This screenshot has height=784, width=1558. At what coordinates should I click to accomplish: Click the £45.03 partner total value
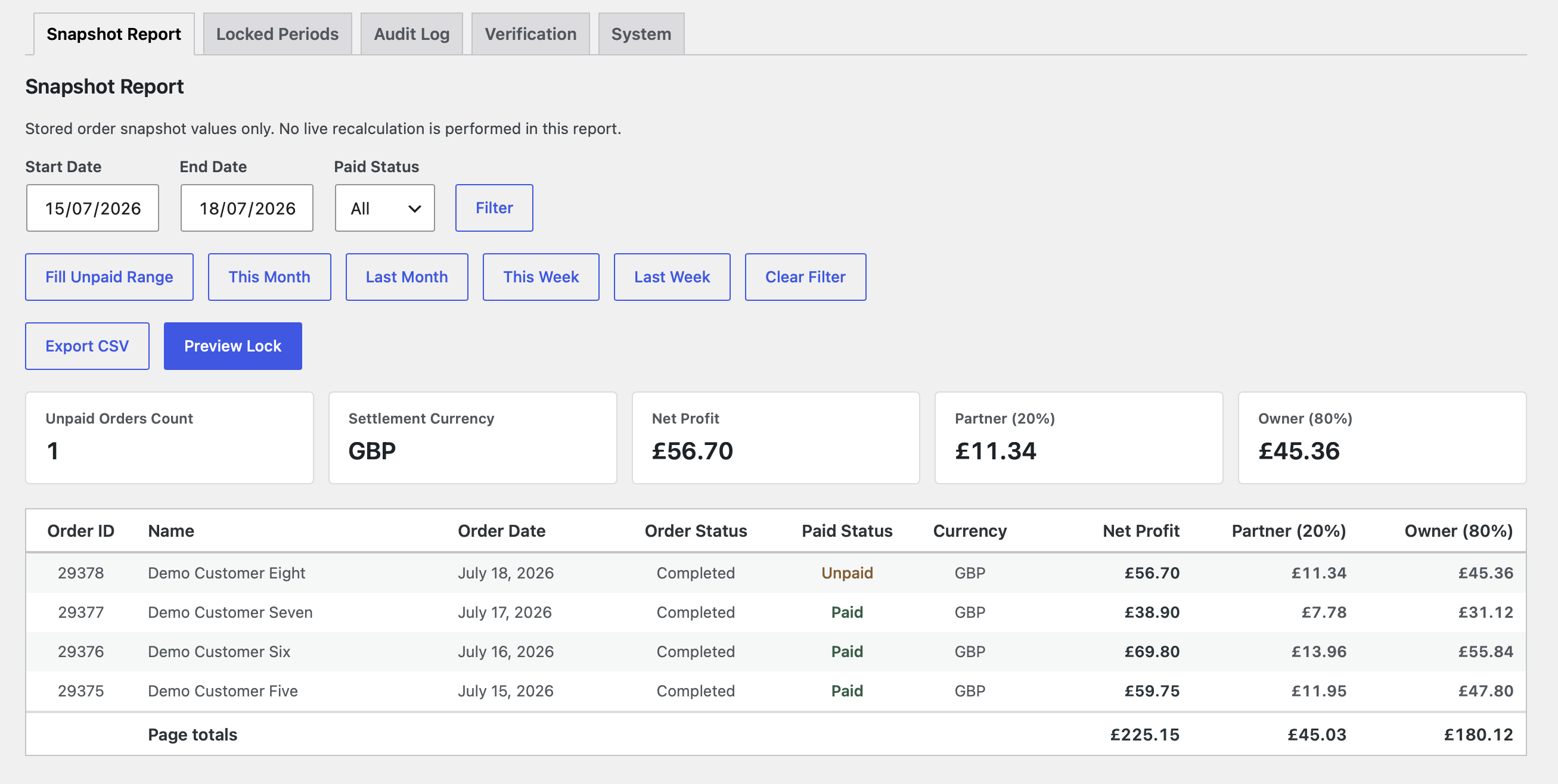pos(1317,734)
